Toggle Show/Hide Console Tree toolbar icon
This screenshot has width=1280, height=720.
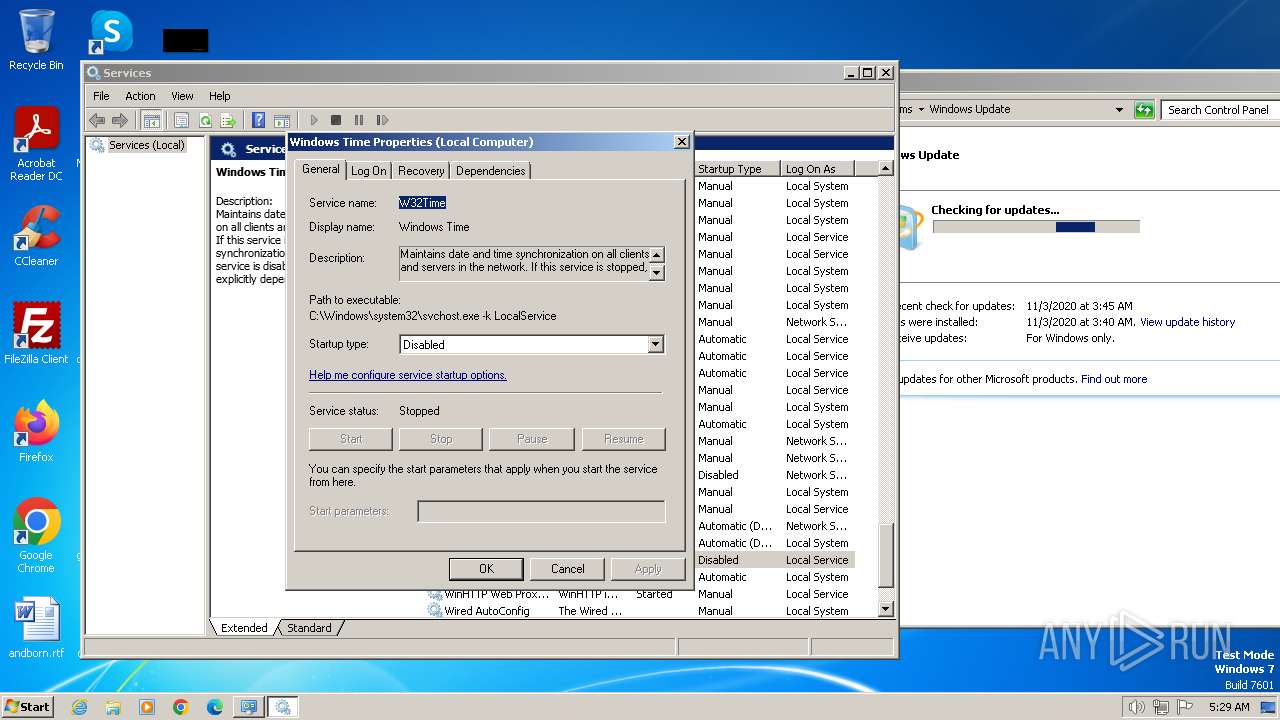(x=151, y=120)
